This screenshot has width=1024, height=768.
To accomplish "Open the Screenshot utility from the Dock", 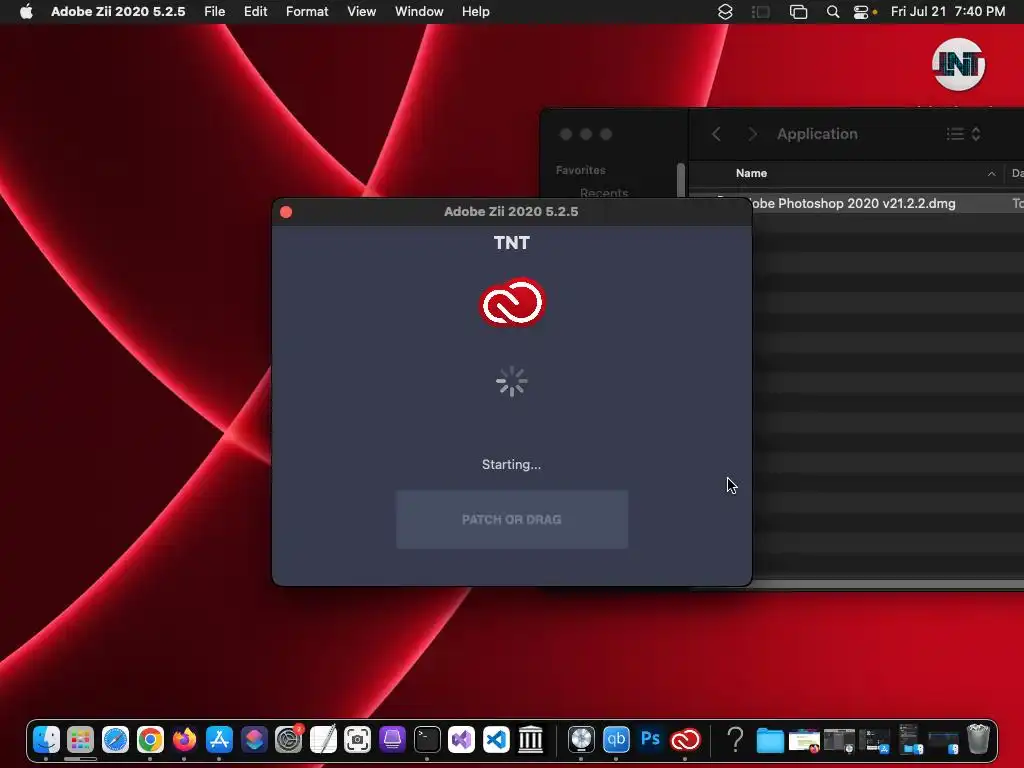I will click(357, 739).
